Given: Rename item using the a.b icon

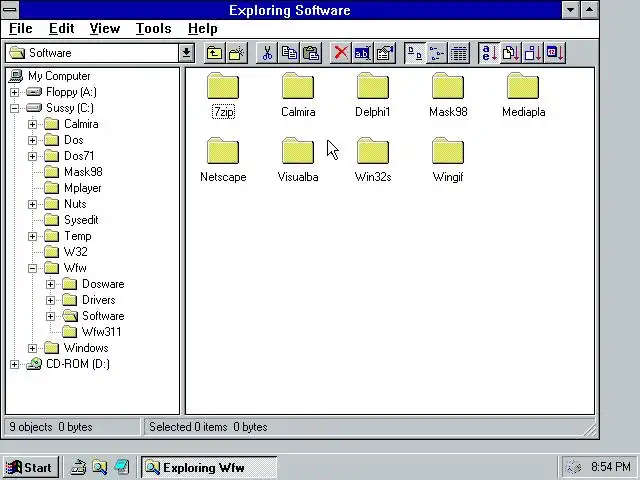Looking at the screenshot, I should 362,53.
